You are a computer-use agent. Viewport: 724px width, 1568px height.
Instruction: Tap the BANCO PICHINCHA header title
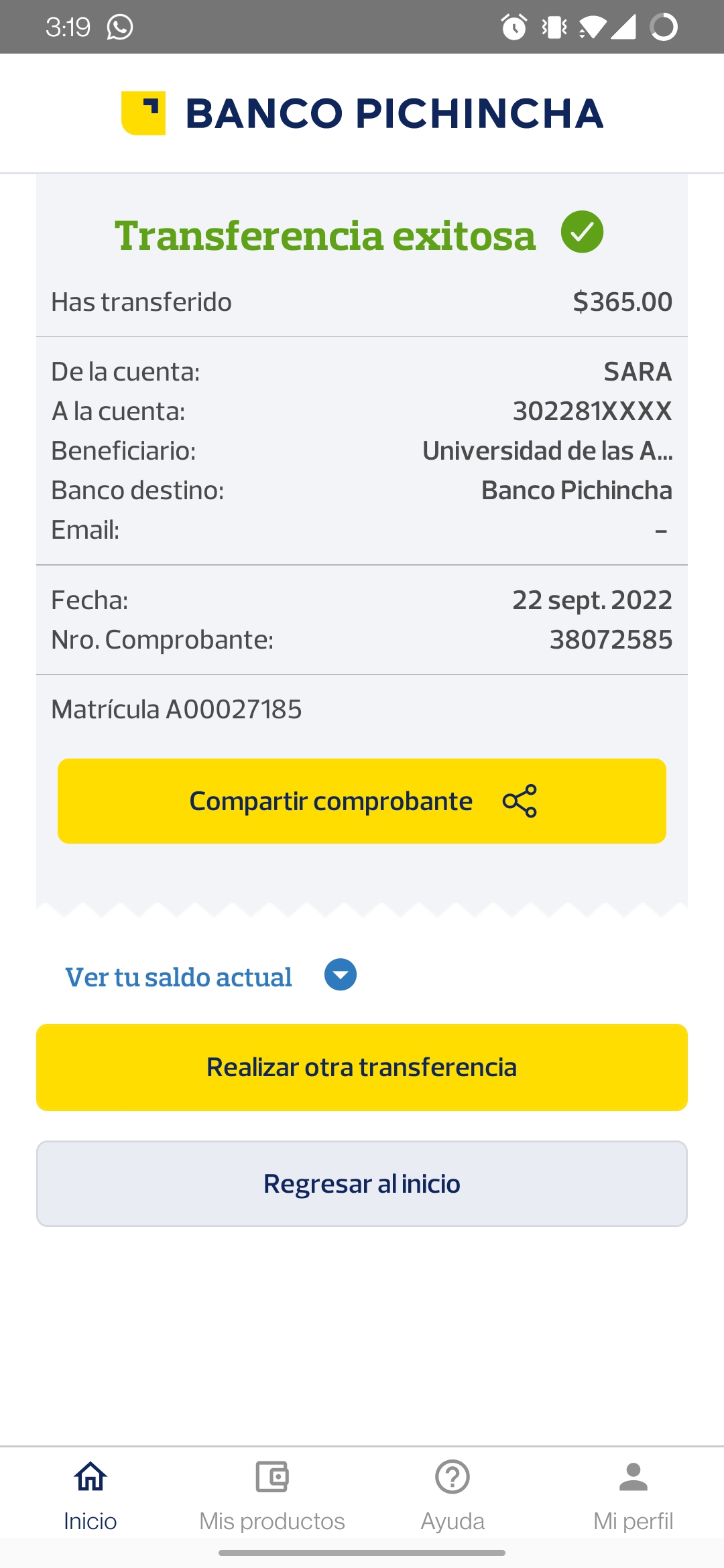pyautogui.click(x=394, y=113)
